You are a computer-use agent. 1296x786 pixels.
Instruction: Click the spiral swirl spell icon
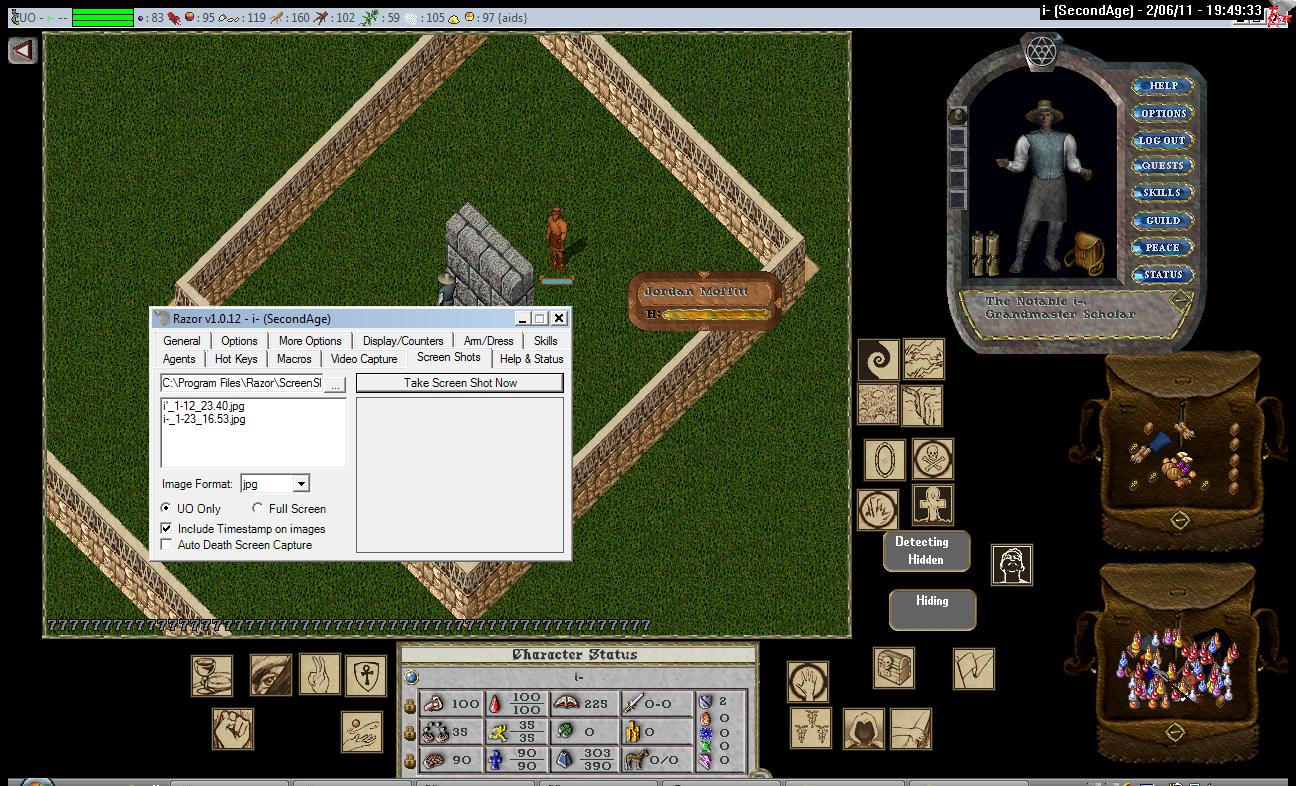[x=878, y=359]
